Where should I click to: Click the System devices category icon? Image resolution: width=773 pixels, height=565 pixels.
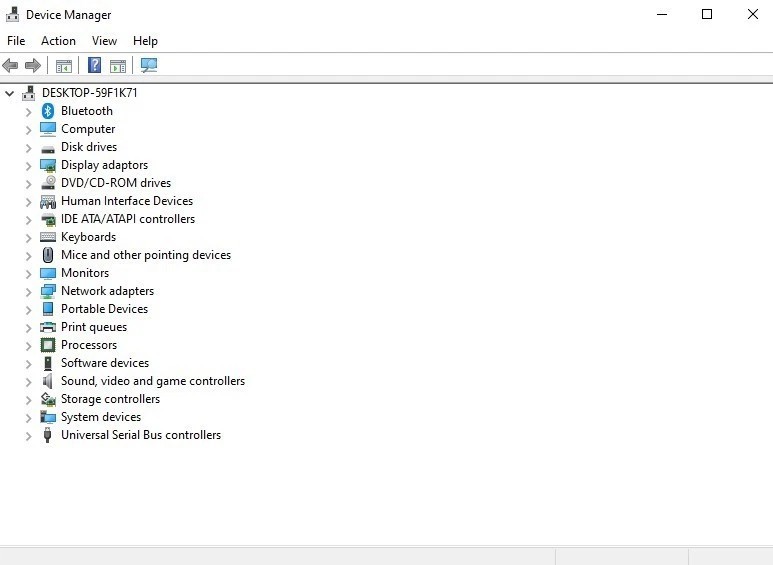[48, 417]
